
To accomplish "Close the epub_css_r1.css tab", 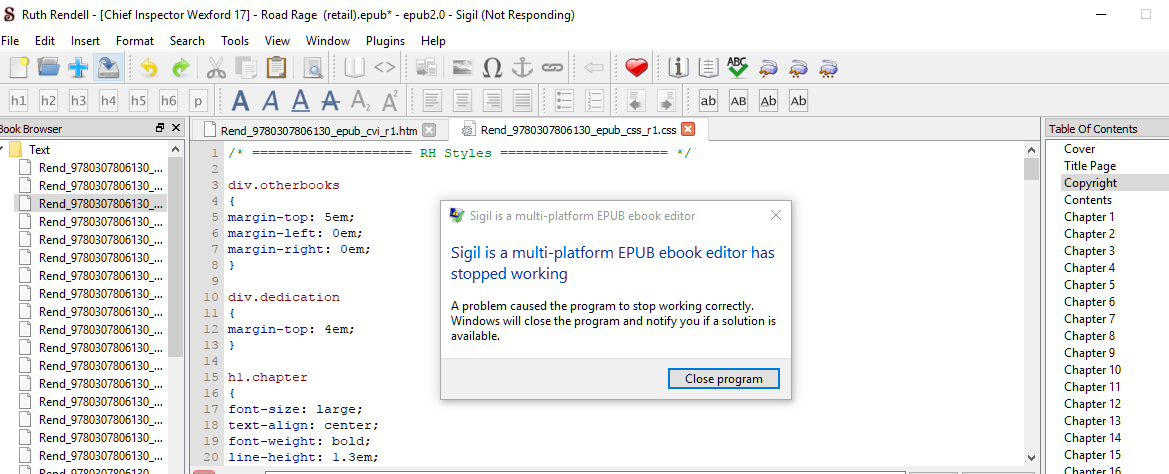I will point(688,130).
